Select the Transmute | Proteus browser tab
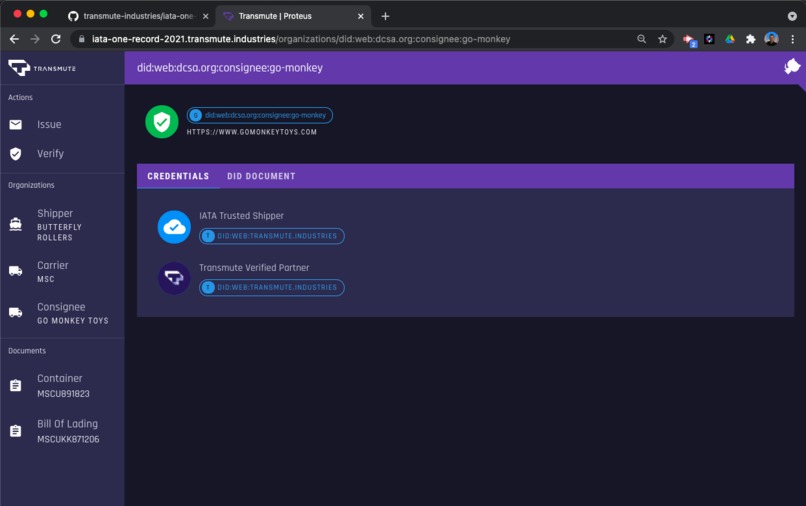The height and width of the screenshot is (506, 806). coord(293,16)
